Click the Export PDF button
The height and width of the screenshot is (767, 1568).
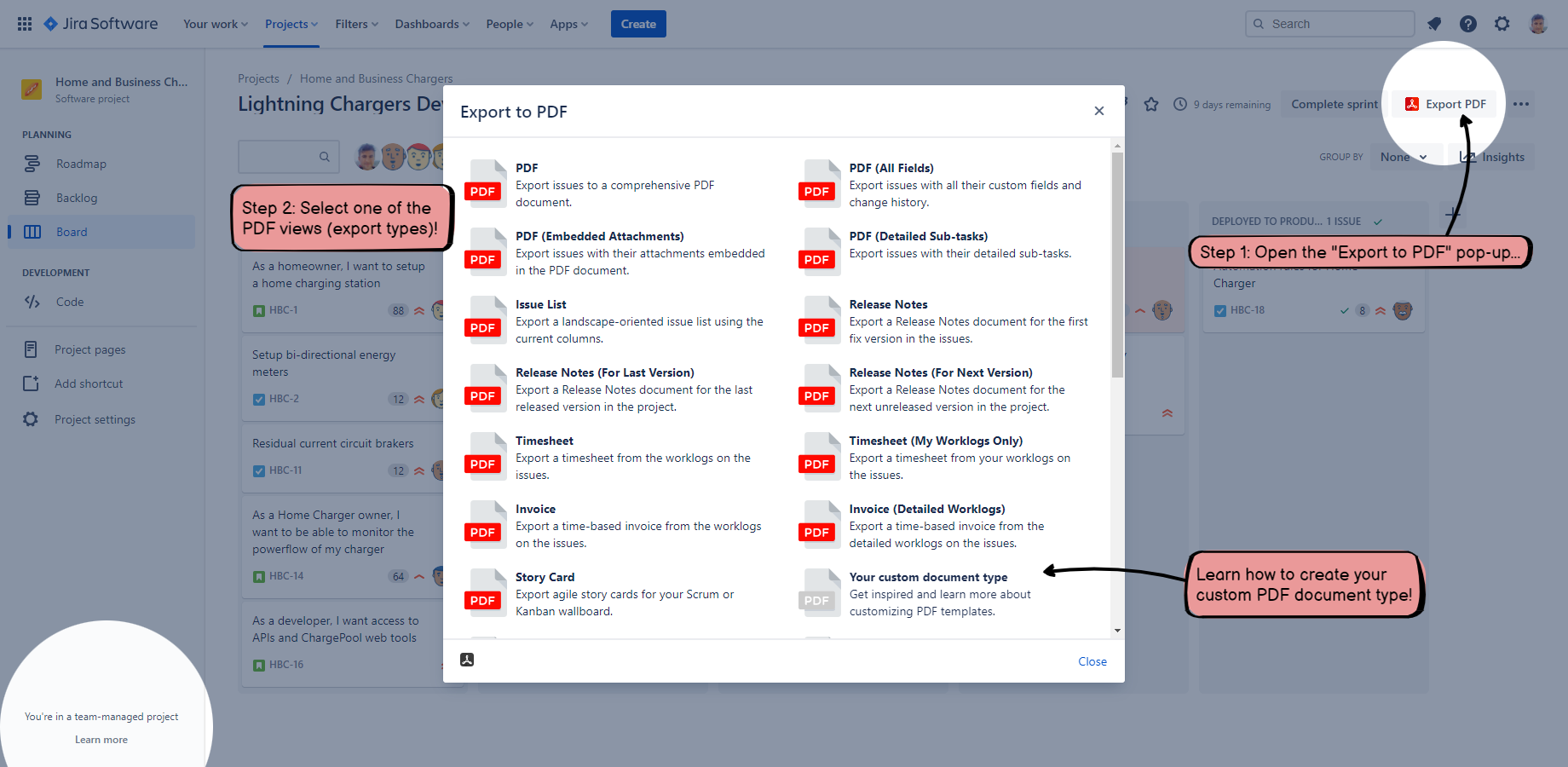pyautogui.click(x=1445, y=104)
